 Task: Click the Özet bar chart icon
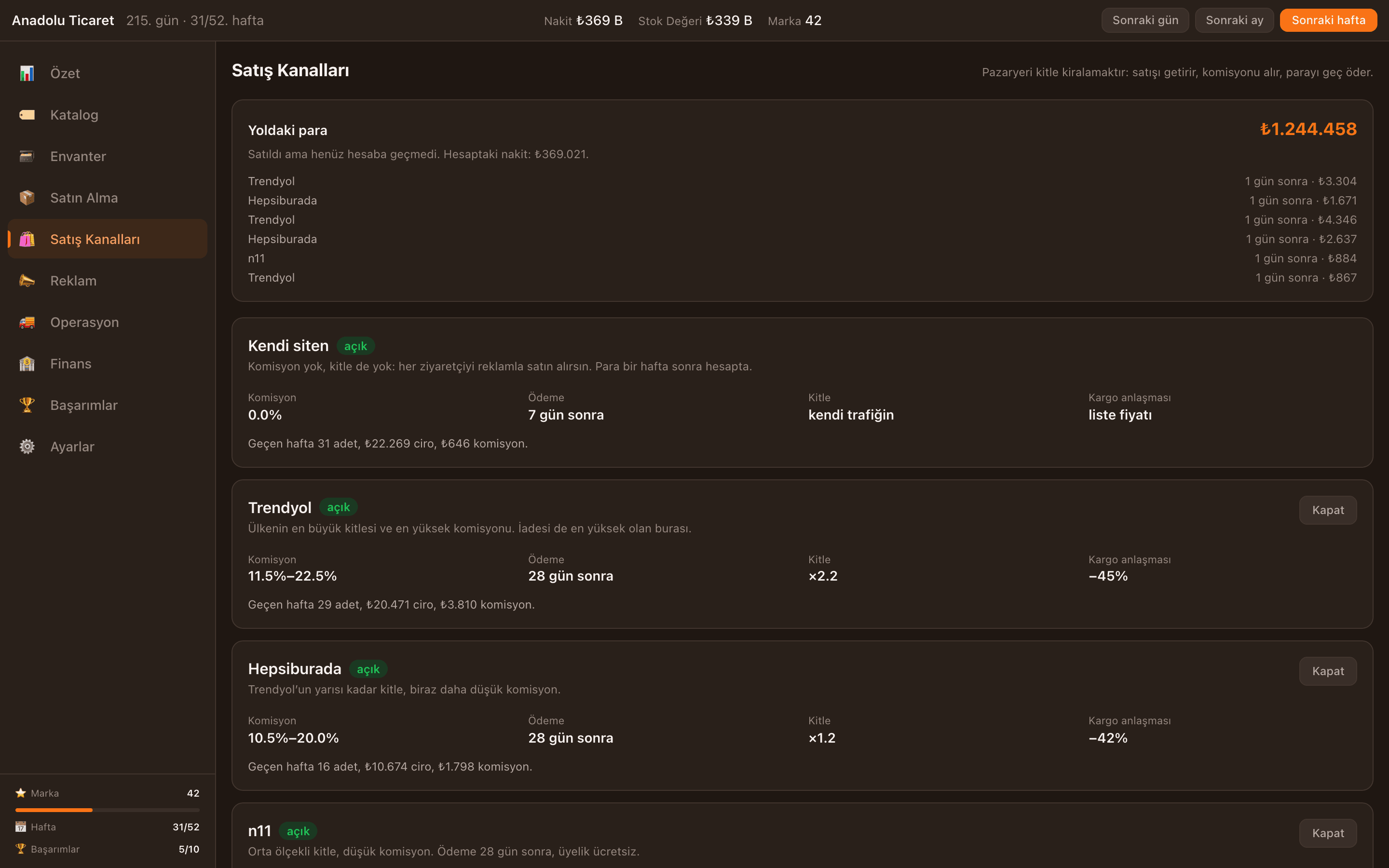click(x=27, y=73)
